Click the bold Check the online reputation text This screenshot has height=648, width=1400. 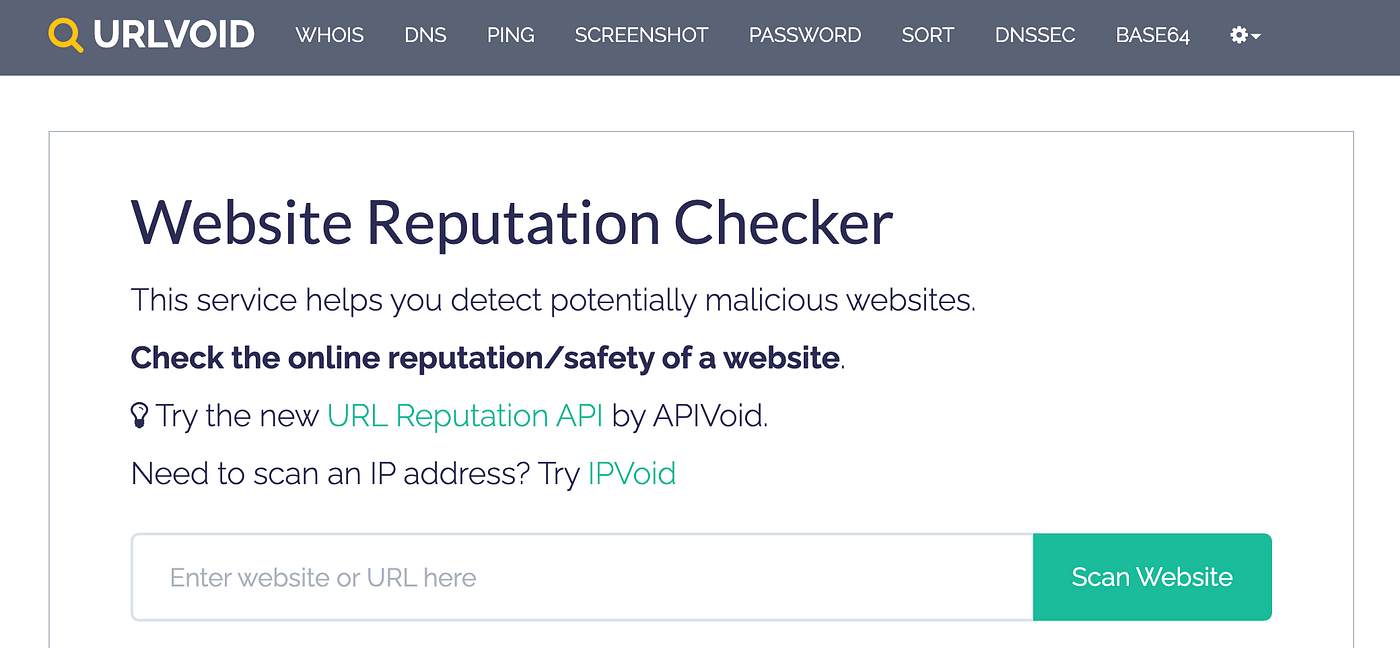click(x=485, y=358)
